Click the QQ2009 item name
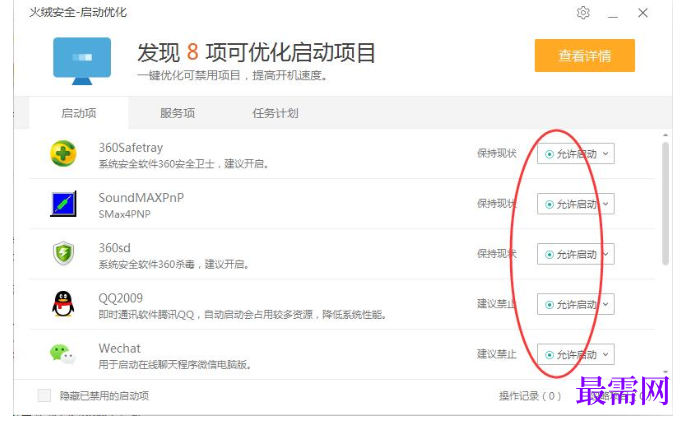This screenshot has height=422, width=688. click(x=121, y=298)
